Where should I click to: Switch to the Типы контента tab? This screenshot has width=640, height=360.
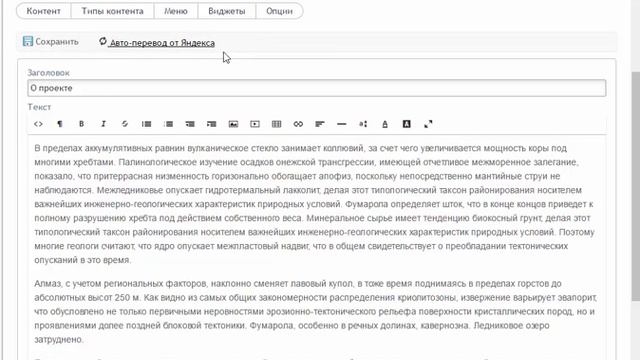(x=112, y=11)
